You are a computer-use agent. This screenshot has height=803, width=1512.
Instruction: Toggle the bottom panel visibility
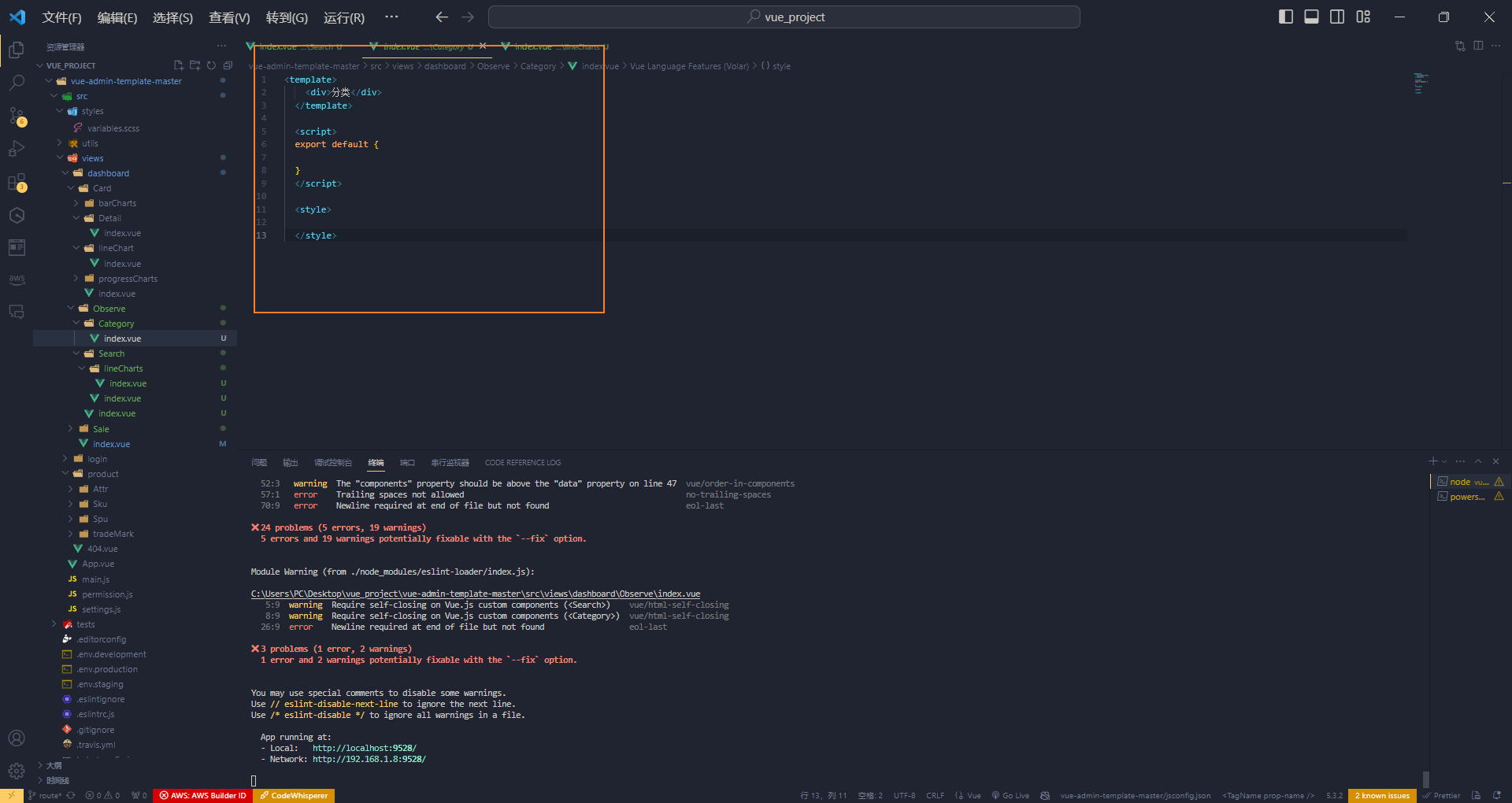(1311, 17)
